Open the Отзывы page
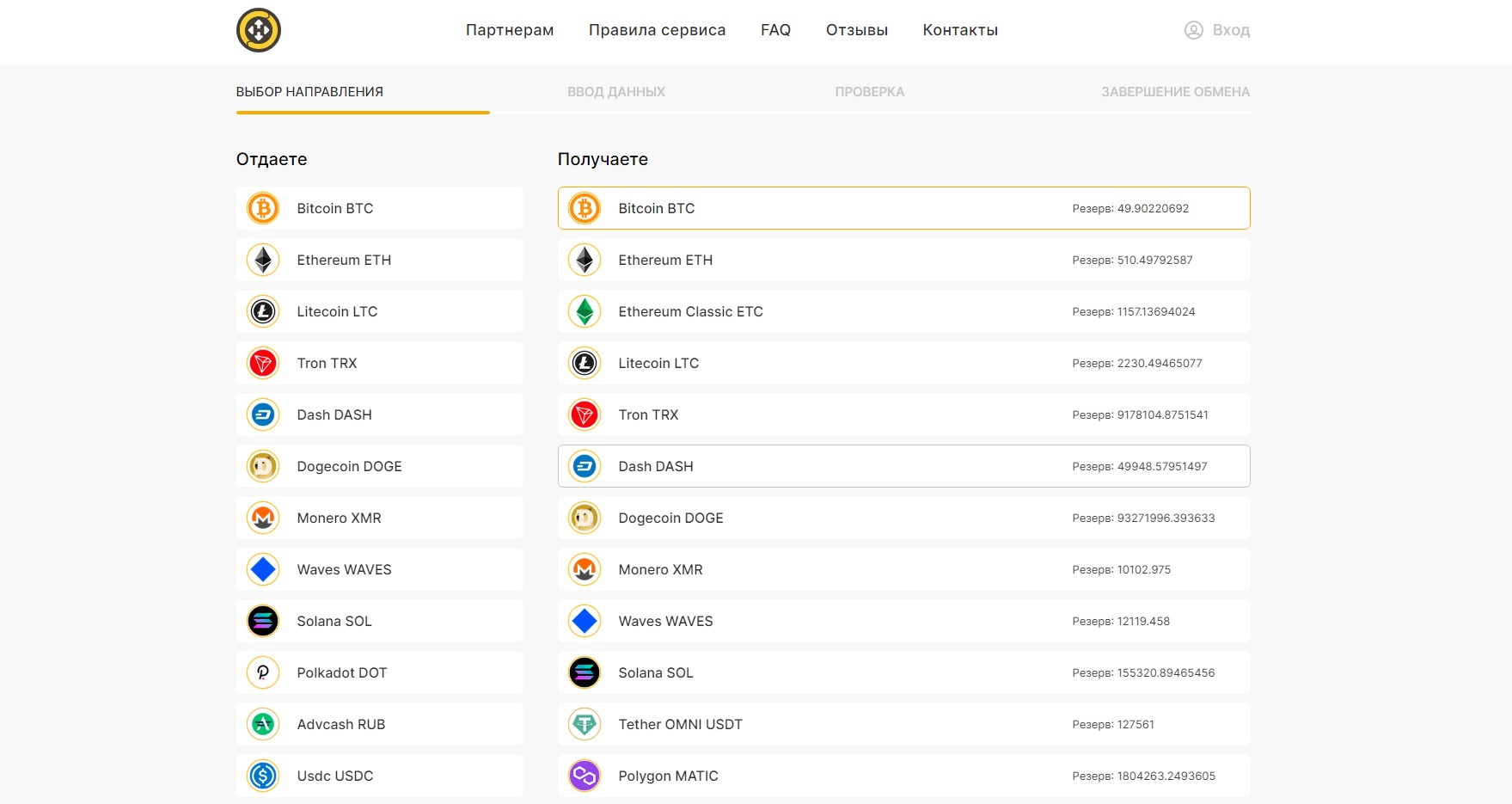This screenshot has width=1512, height=804. click(x=857, y=30)
